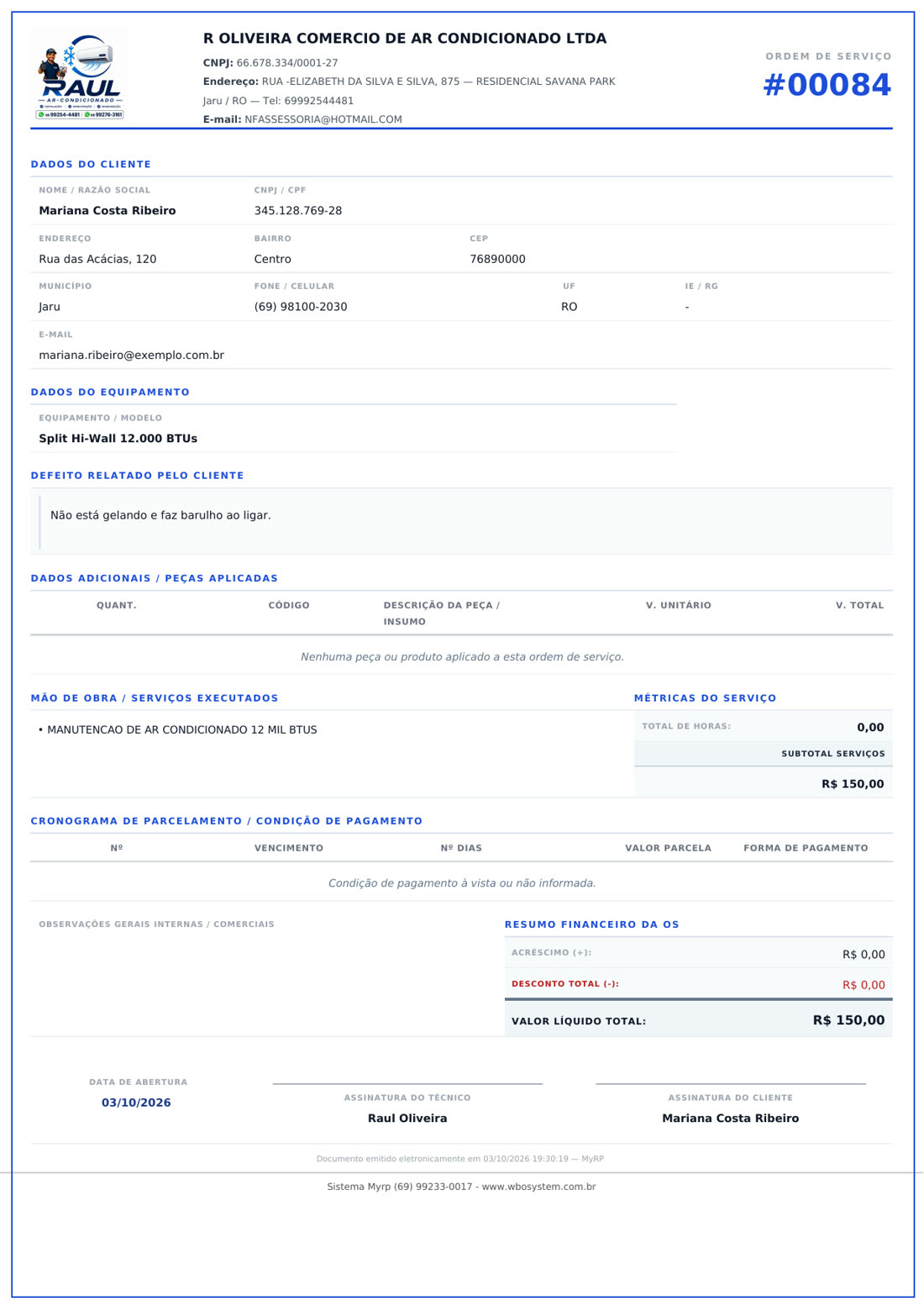Click client e-mail 'mariana.ribeiro@exemplo.com.br'

[x=131, y=355]
